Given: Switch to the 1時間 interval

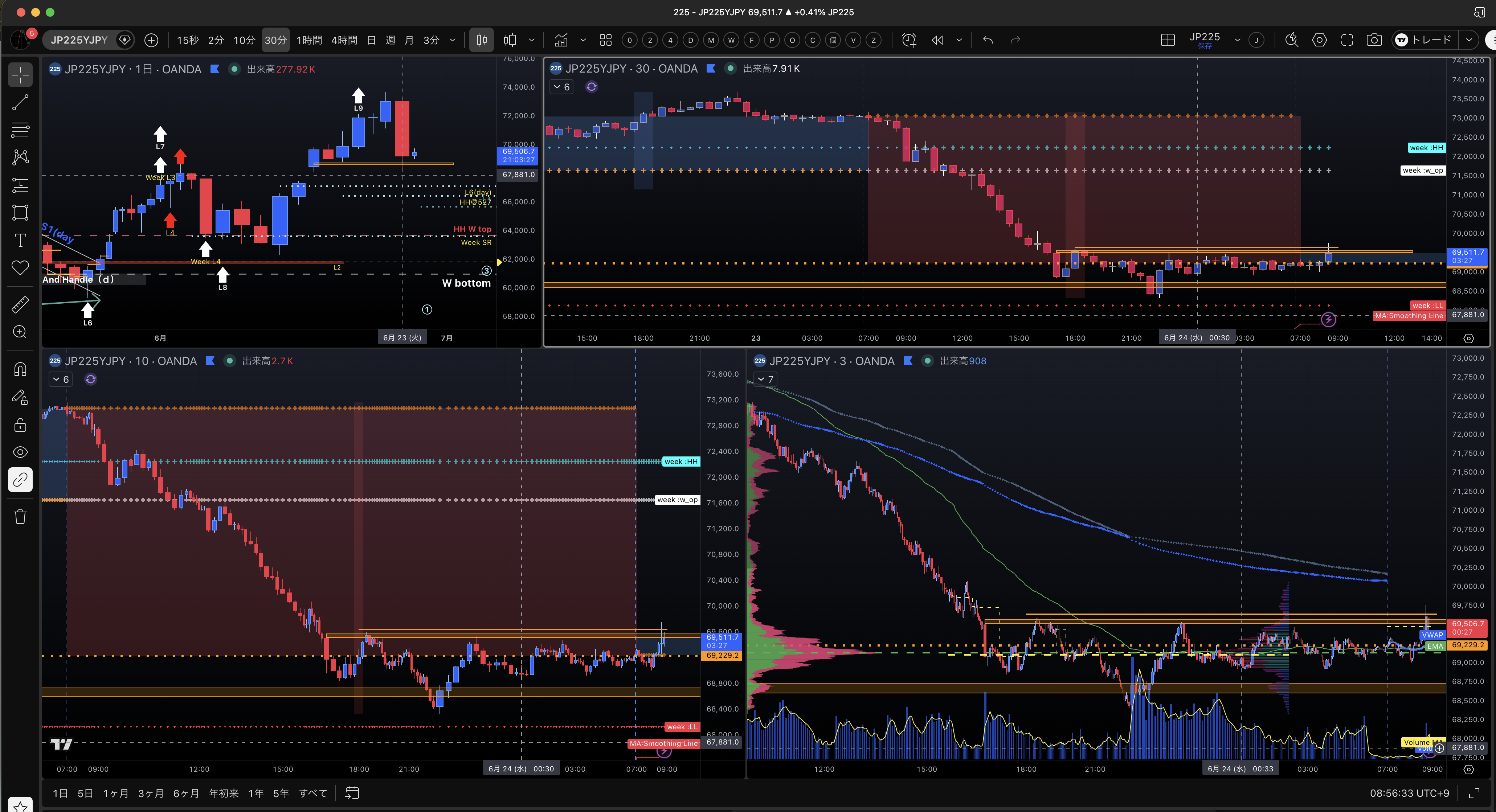Looking at the screenshot, I should (310, 40).
